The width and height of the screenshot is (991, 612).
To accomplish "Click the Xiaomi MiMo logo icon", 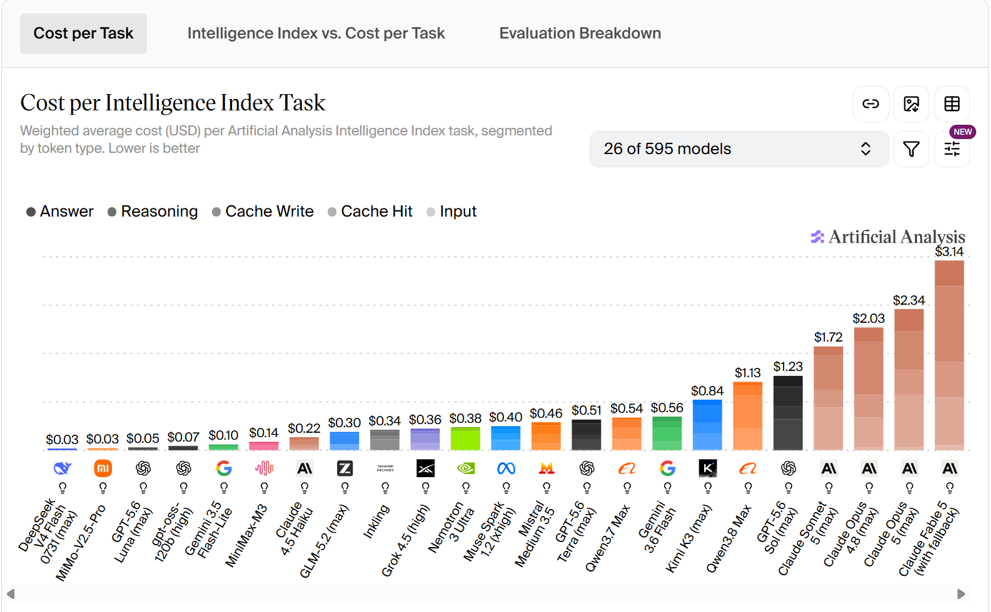I will (x=103, y=468).
